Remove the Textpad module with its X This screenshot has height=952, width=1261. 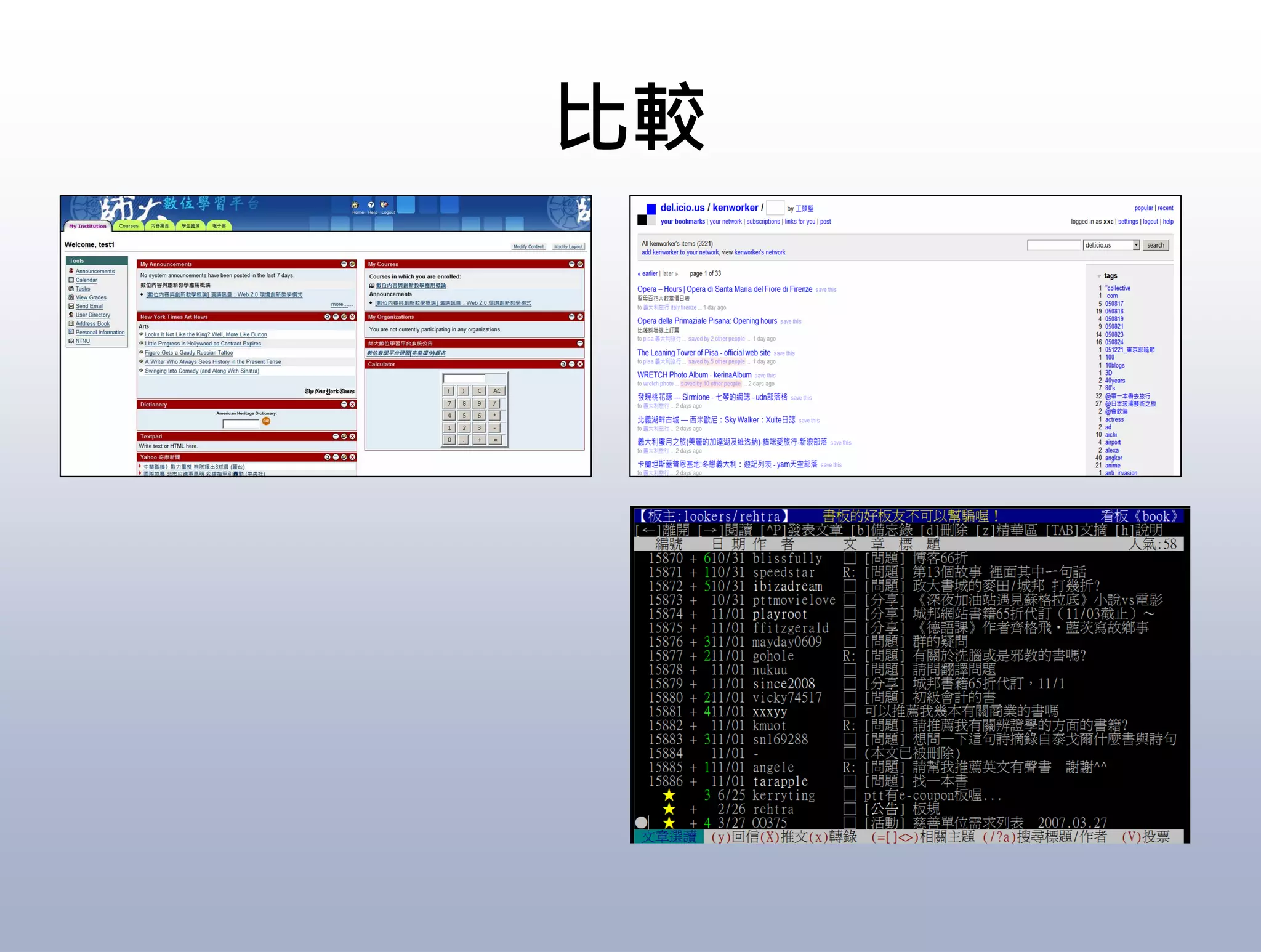pos(353,437)
